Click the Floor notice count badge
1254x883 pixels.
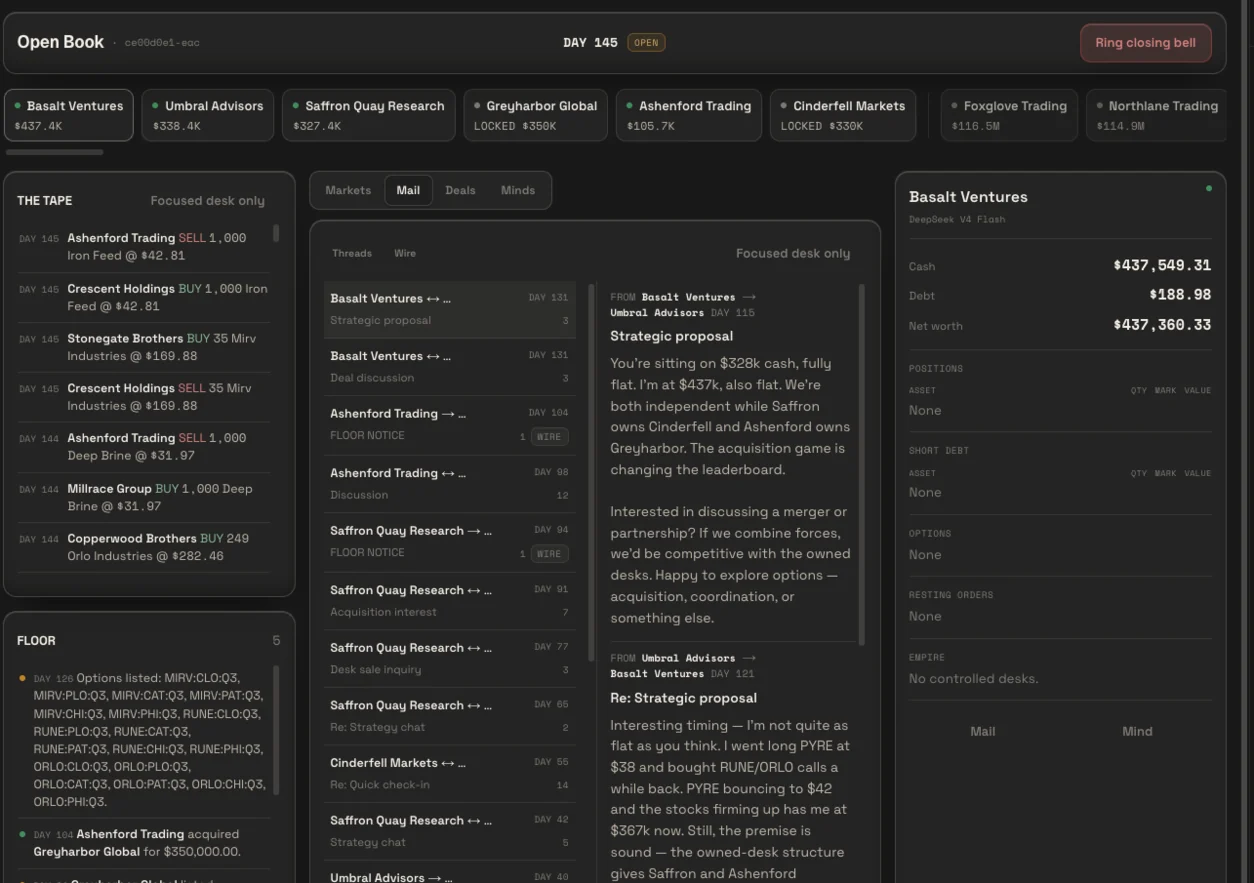(x=276, y=641)
